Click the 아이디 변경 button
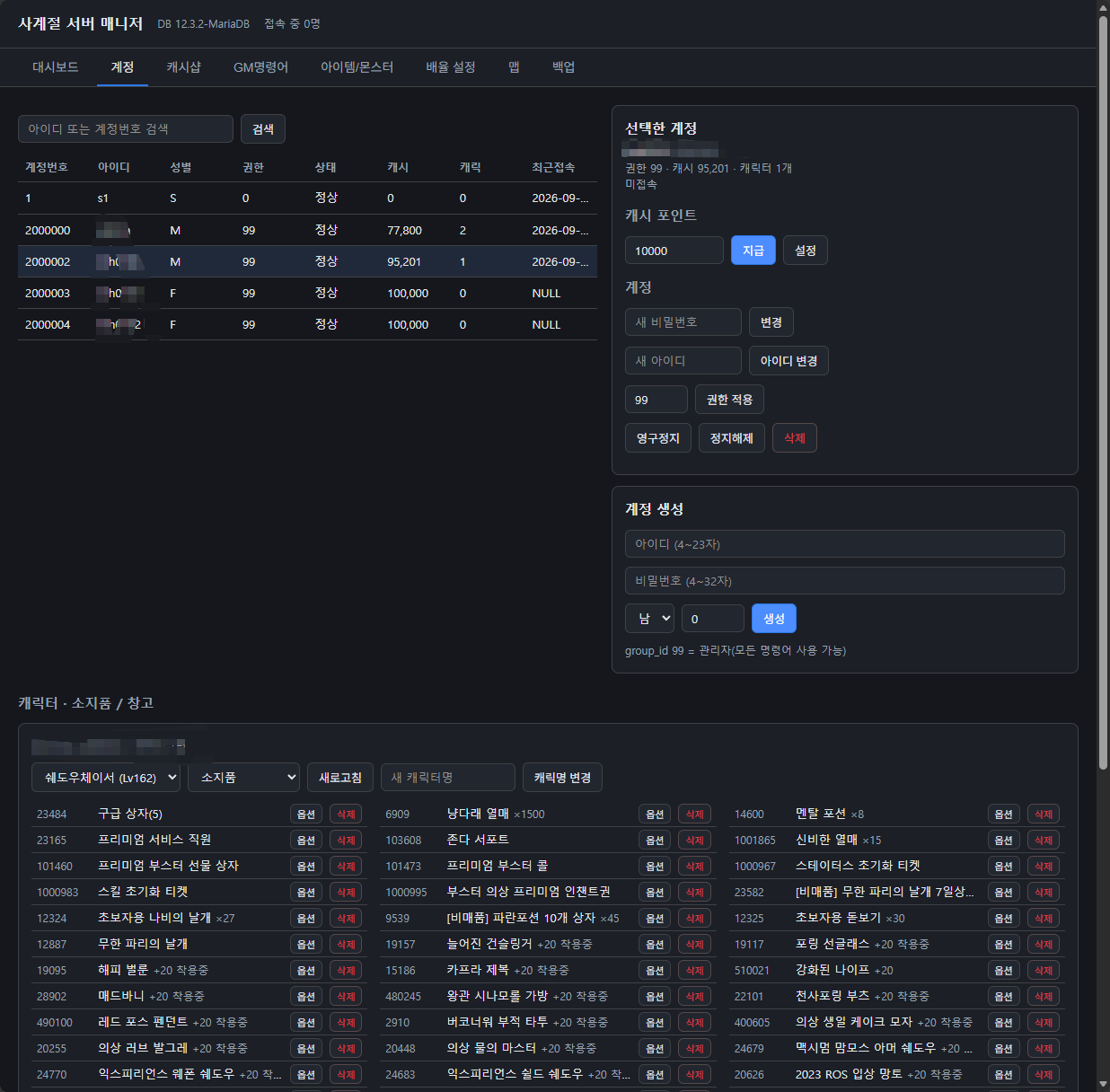This screenshot has width=1110, height=1092. tap(788, 361)
